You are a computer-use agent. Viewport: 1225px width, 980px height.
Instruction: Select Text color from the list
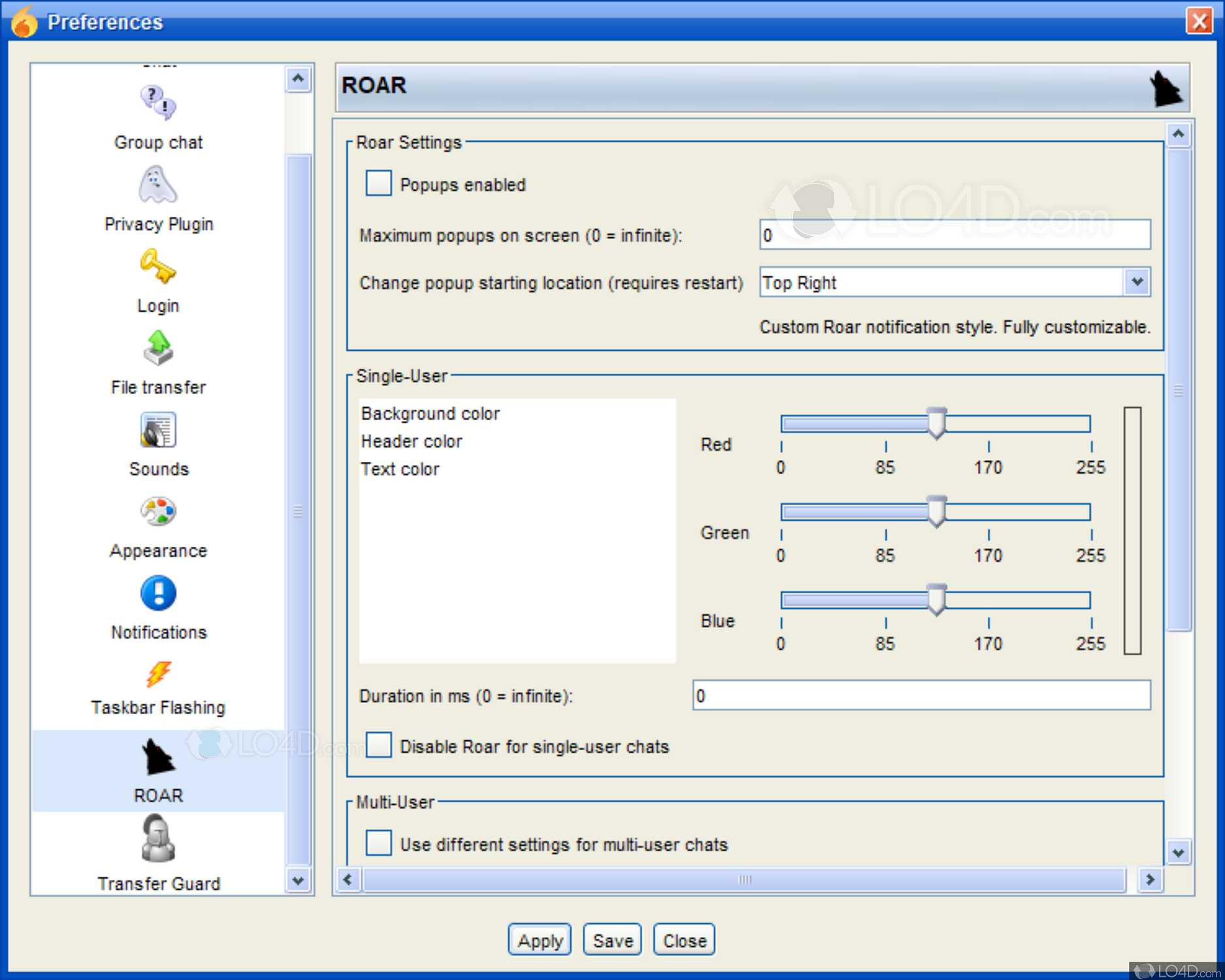tap(400, 468)
